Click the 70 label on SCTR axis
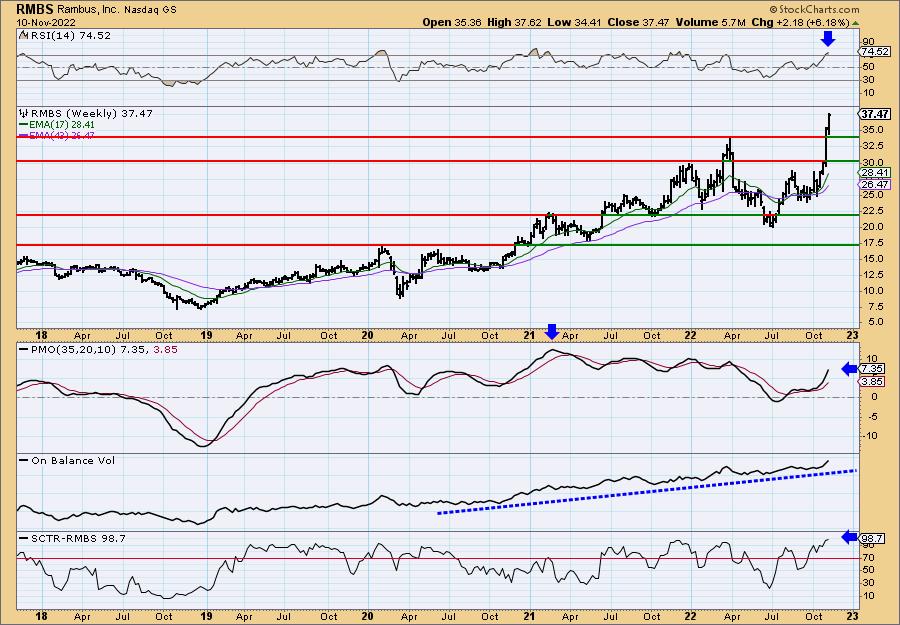This screenshot has height=625, width=900. tap(868, 557)
